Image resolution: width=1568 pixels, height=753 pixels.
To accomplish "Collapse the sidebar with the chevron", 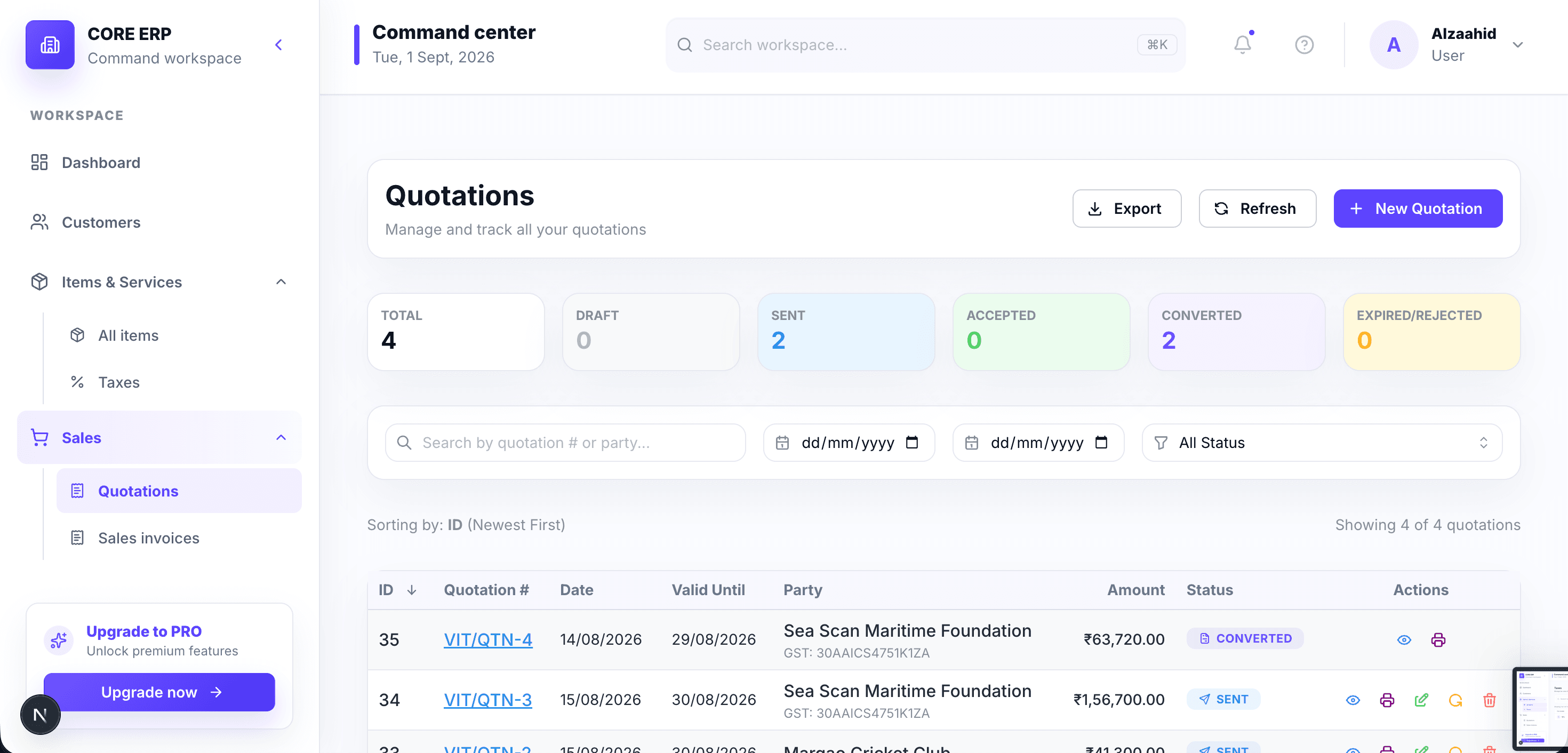I will point(279,44).
